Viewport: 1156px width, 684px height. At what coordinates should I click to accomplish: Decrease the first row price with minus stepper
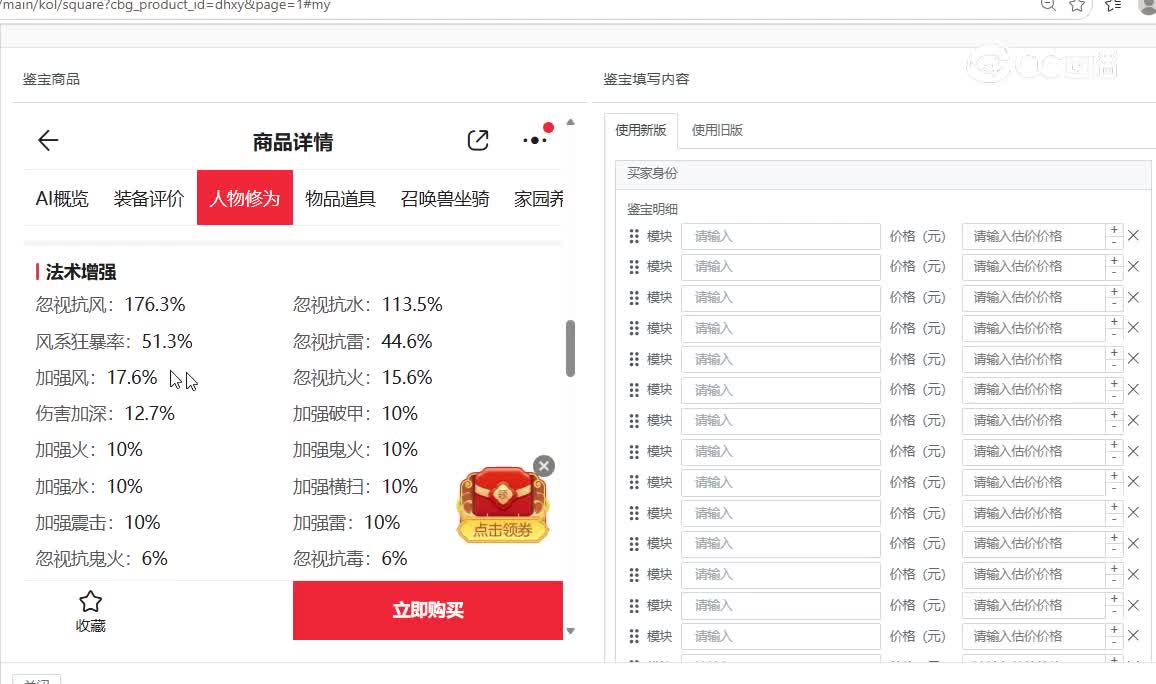point(1114,242)
